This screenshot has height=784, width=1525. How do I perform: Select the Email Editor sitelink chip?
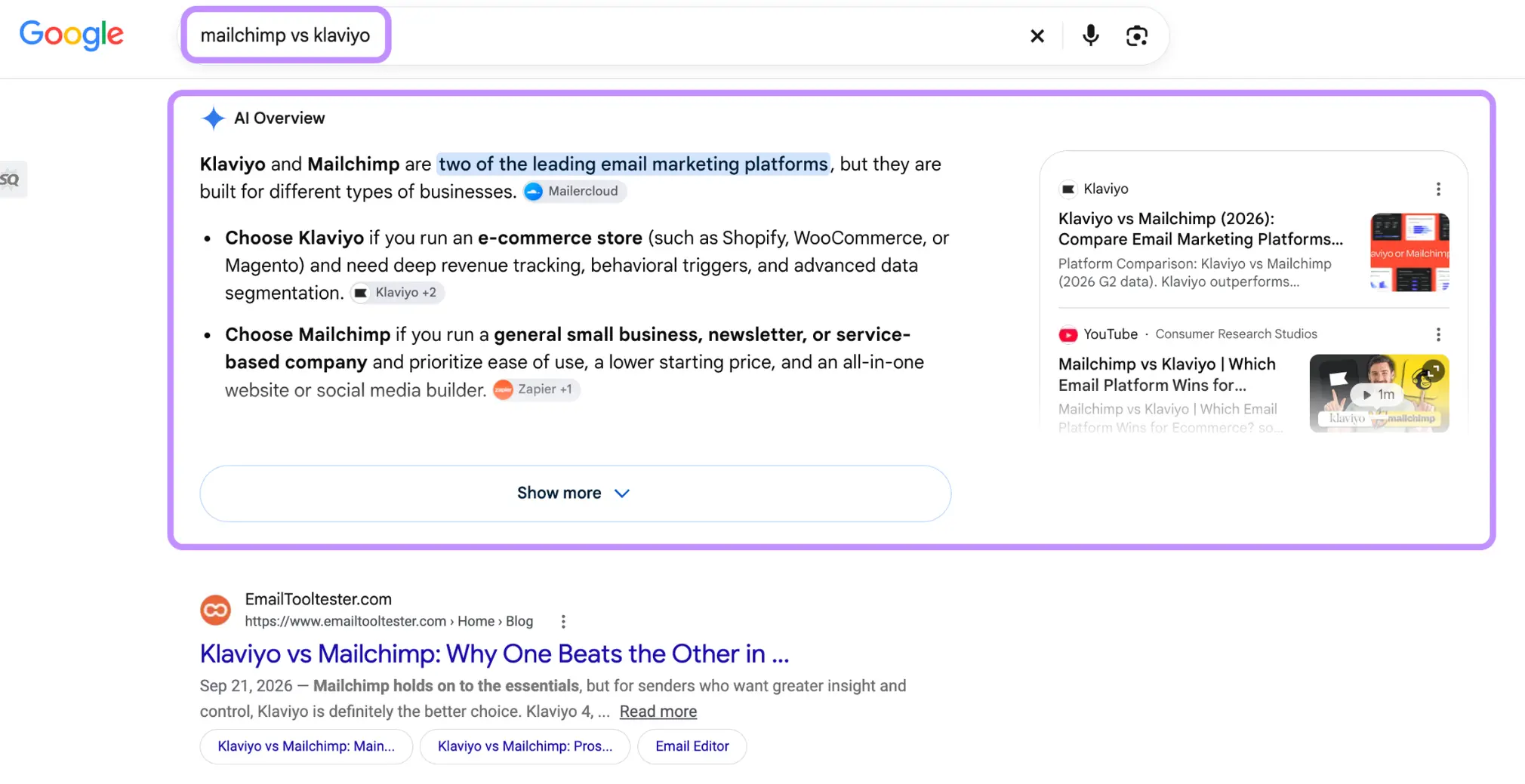pyautogui.click(x=692, y=746)
